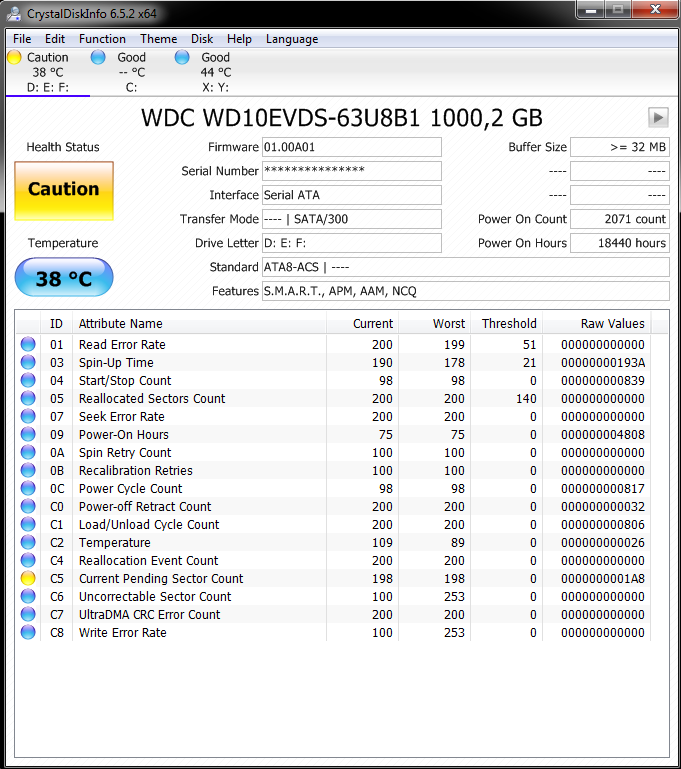Click the Raw Values column header
This screenshot has width=681, height=769.
click(597, 324)
